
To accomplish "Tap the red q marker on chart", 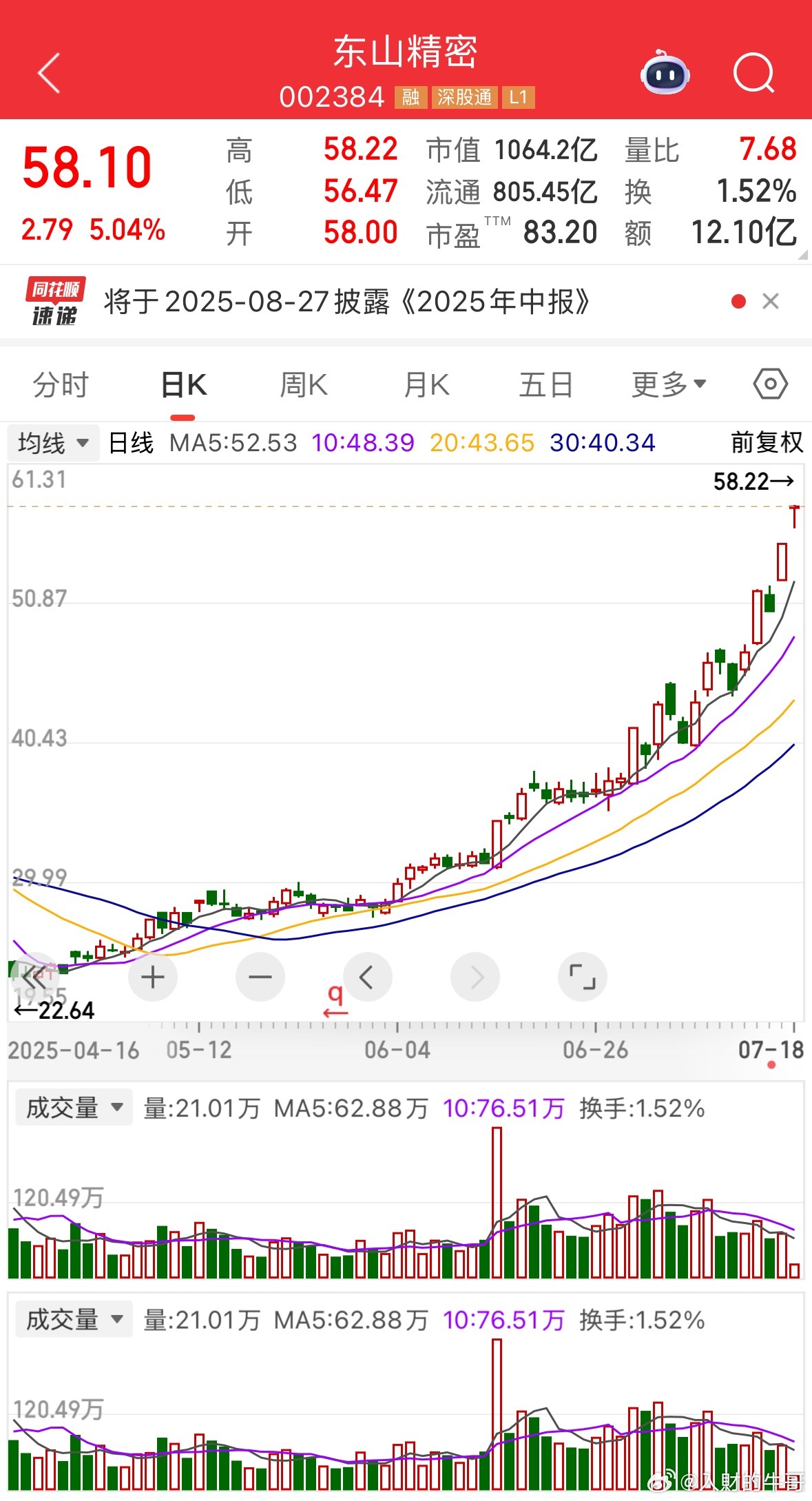I will click(335, 1001).
